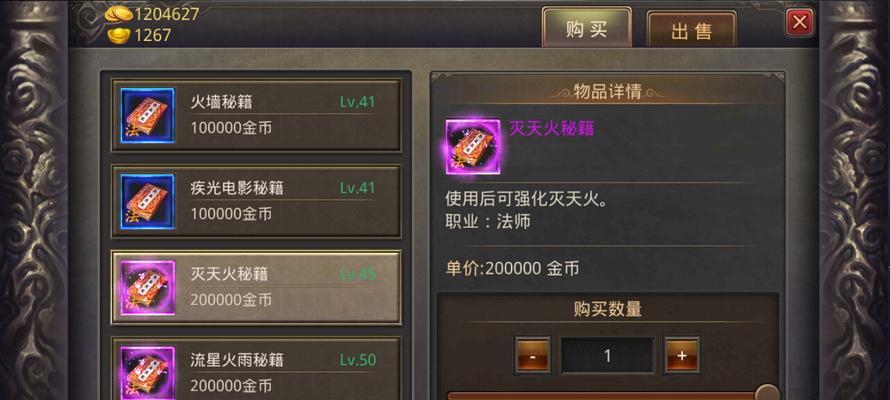Image resolution: width=890 pixels, height=400 pixels.
Task: Click the purchase quantity input field
Action: [x=607, y=356]
